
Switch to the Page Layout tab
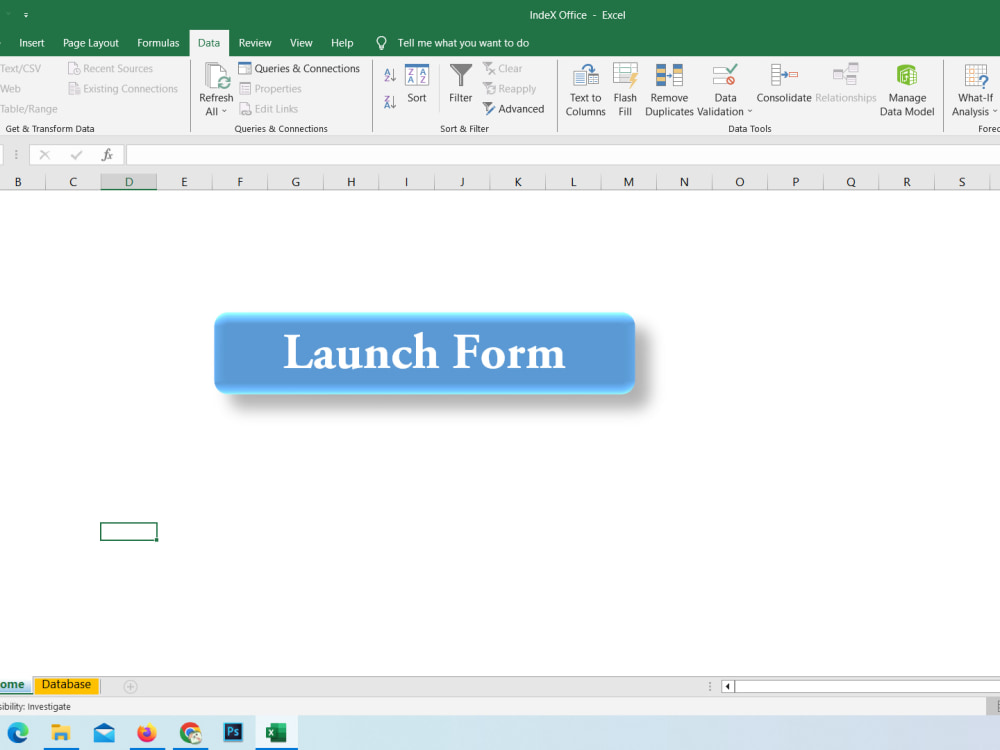coord(91,43)
